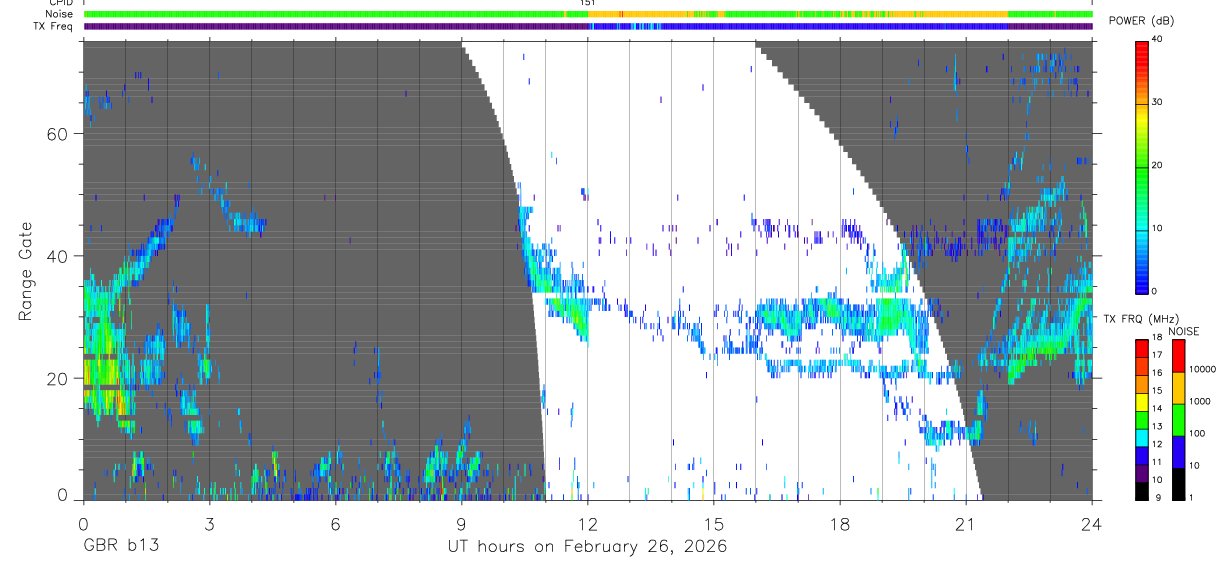Click the POWER (dB) colorbar title
This screenshot has width=1228, height=567.
tap(1140, 21)
